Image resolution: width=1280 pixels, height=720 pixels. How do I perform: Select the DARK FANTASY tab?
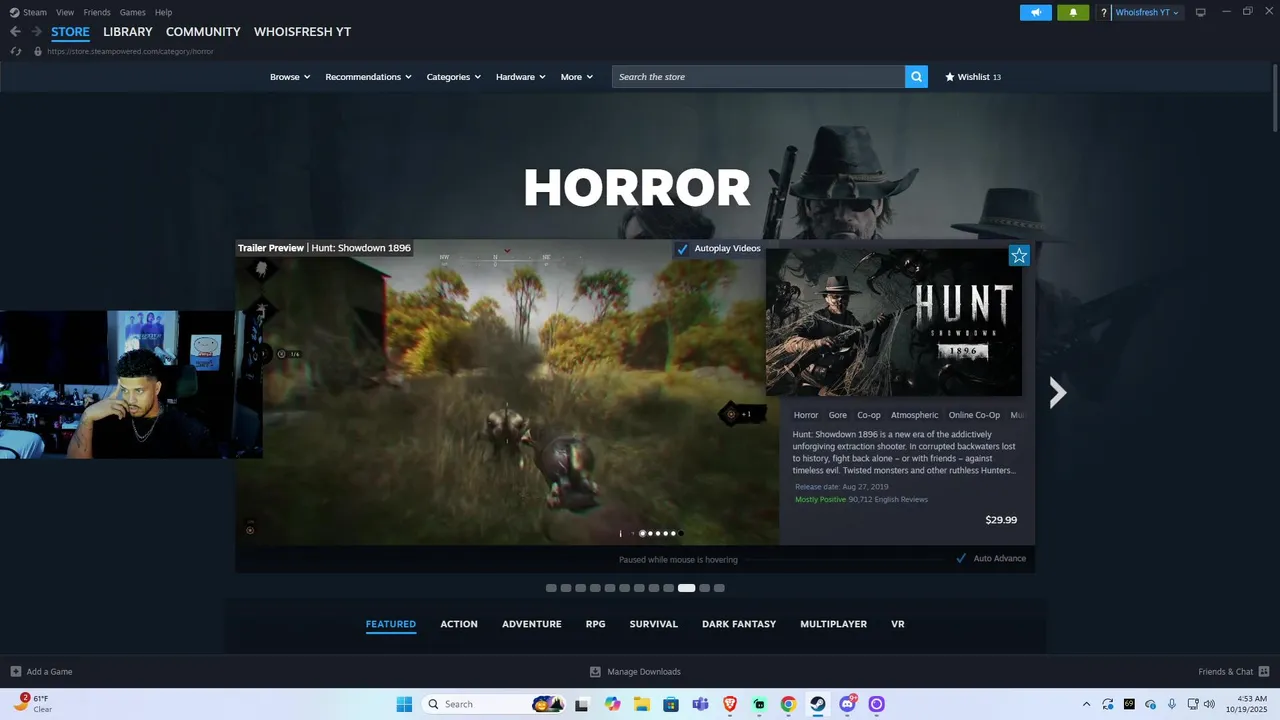coord(739,624)
